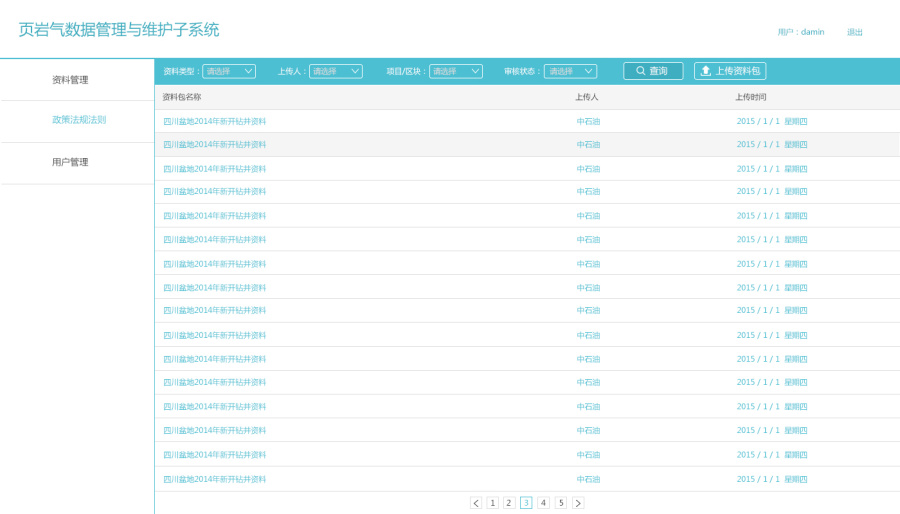Jump to page 5
This screenshot has height=514, width=900.
pyautogui.click(x=561, y=503)
